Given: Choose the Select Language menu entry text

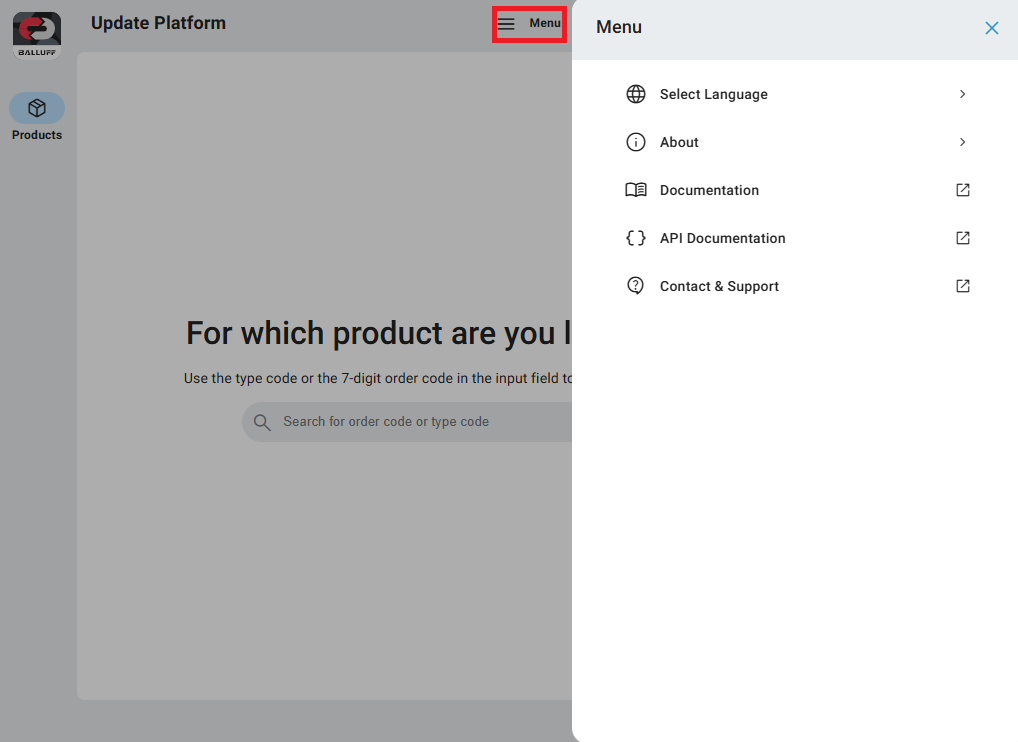Looking at the screenshot, I should click(x=714, y=94).
